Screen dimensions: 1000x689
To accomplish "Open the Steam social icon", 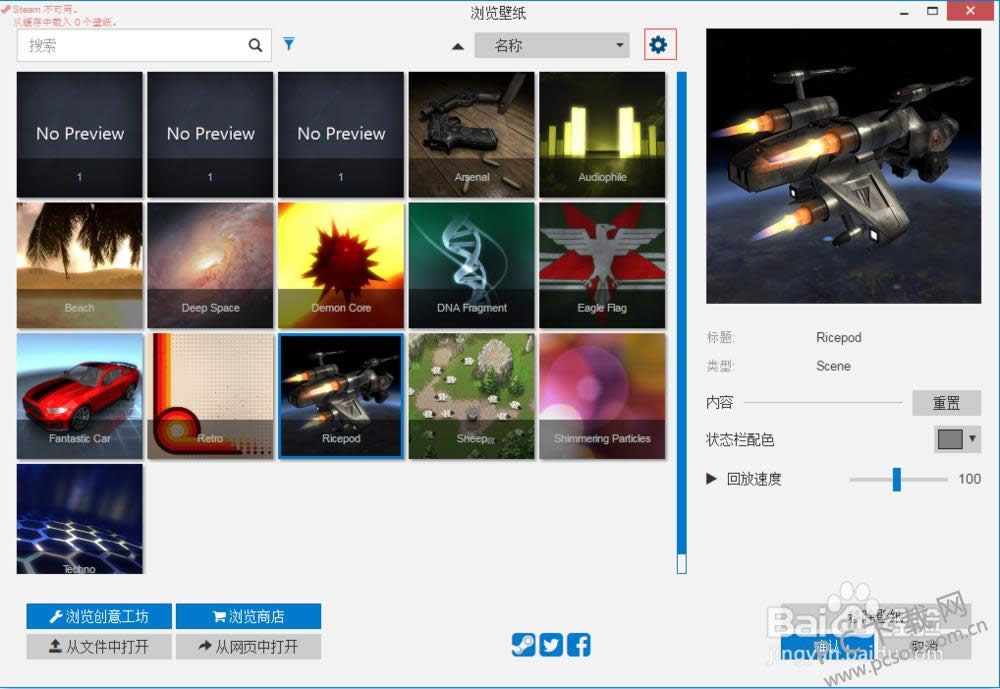I will click(x=523, y=645).
